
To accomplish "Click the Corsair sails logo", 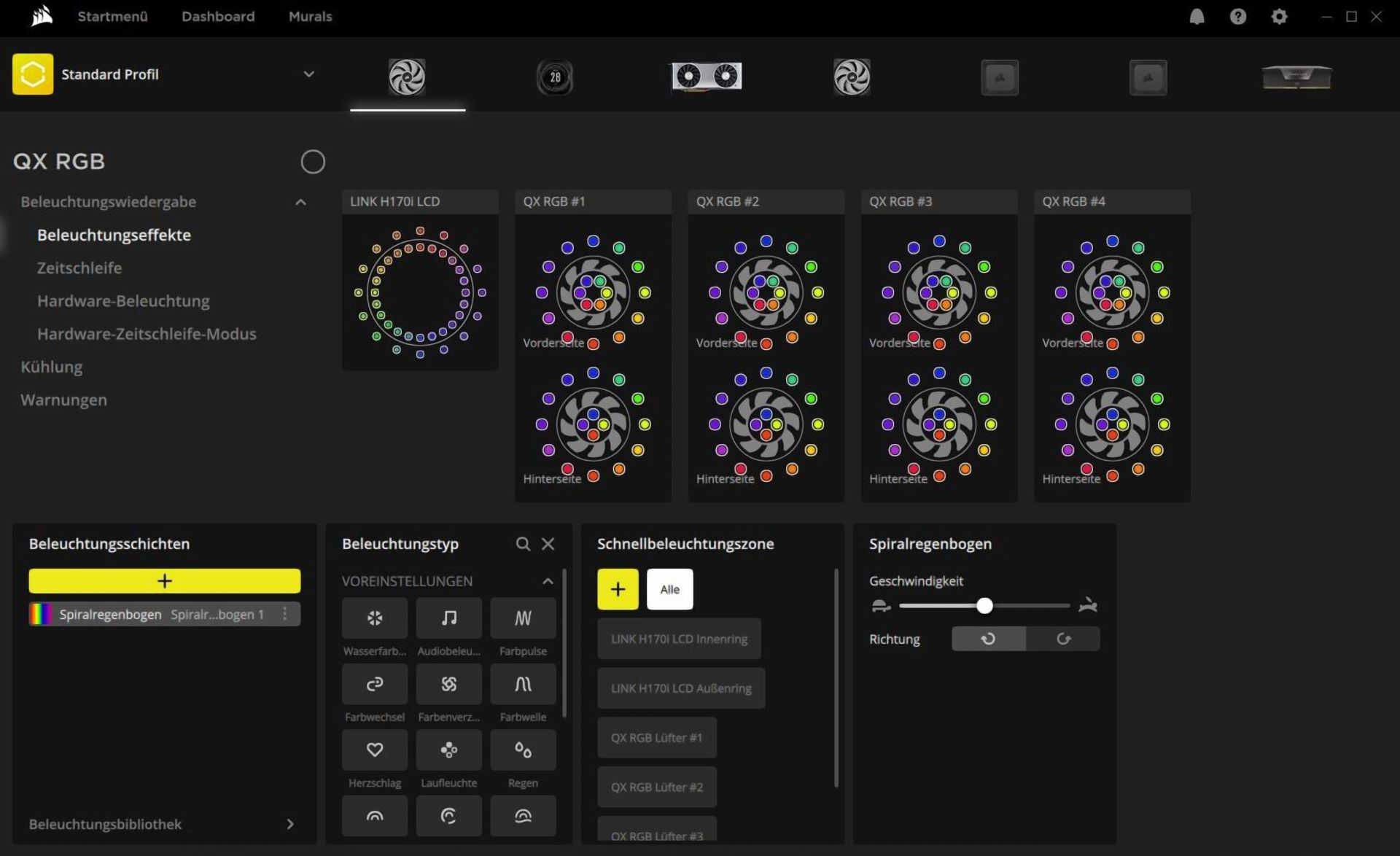I will click(x=42, y=15).
